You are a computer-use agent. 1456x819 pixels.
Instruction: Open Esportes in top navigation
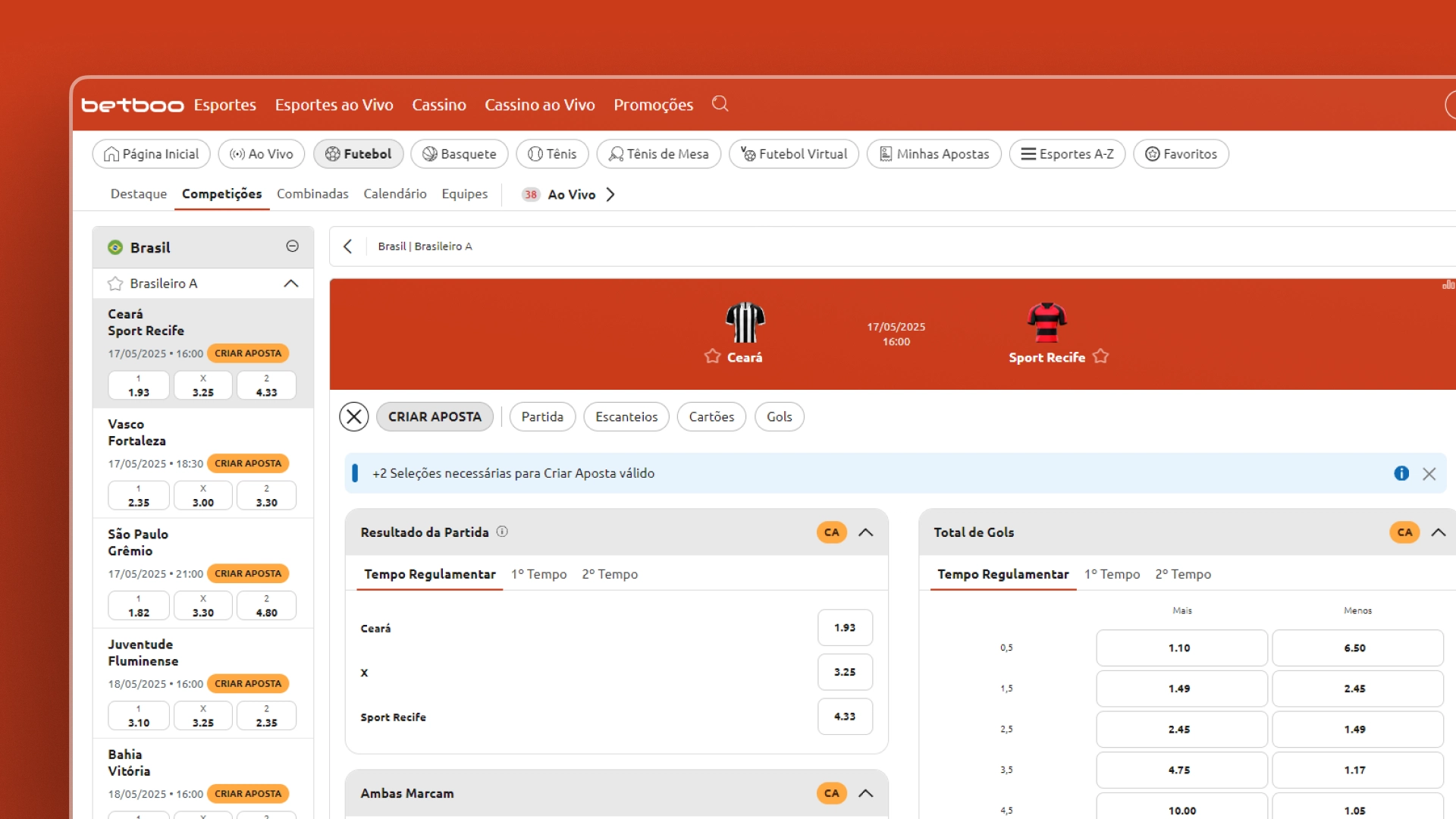(225, 105)
